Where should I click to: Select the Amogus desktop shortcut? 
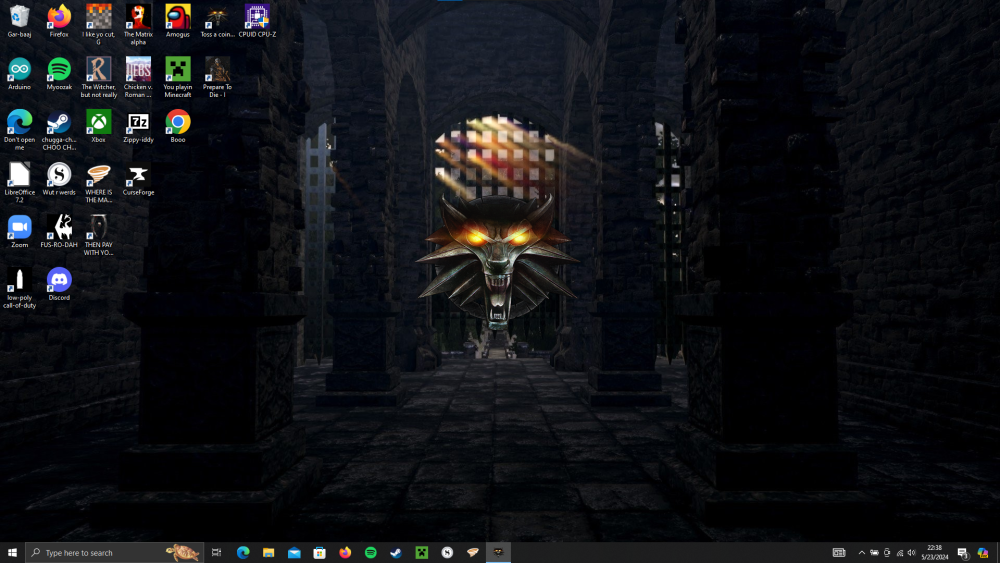tap(178, 21)
